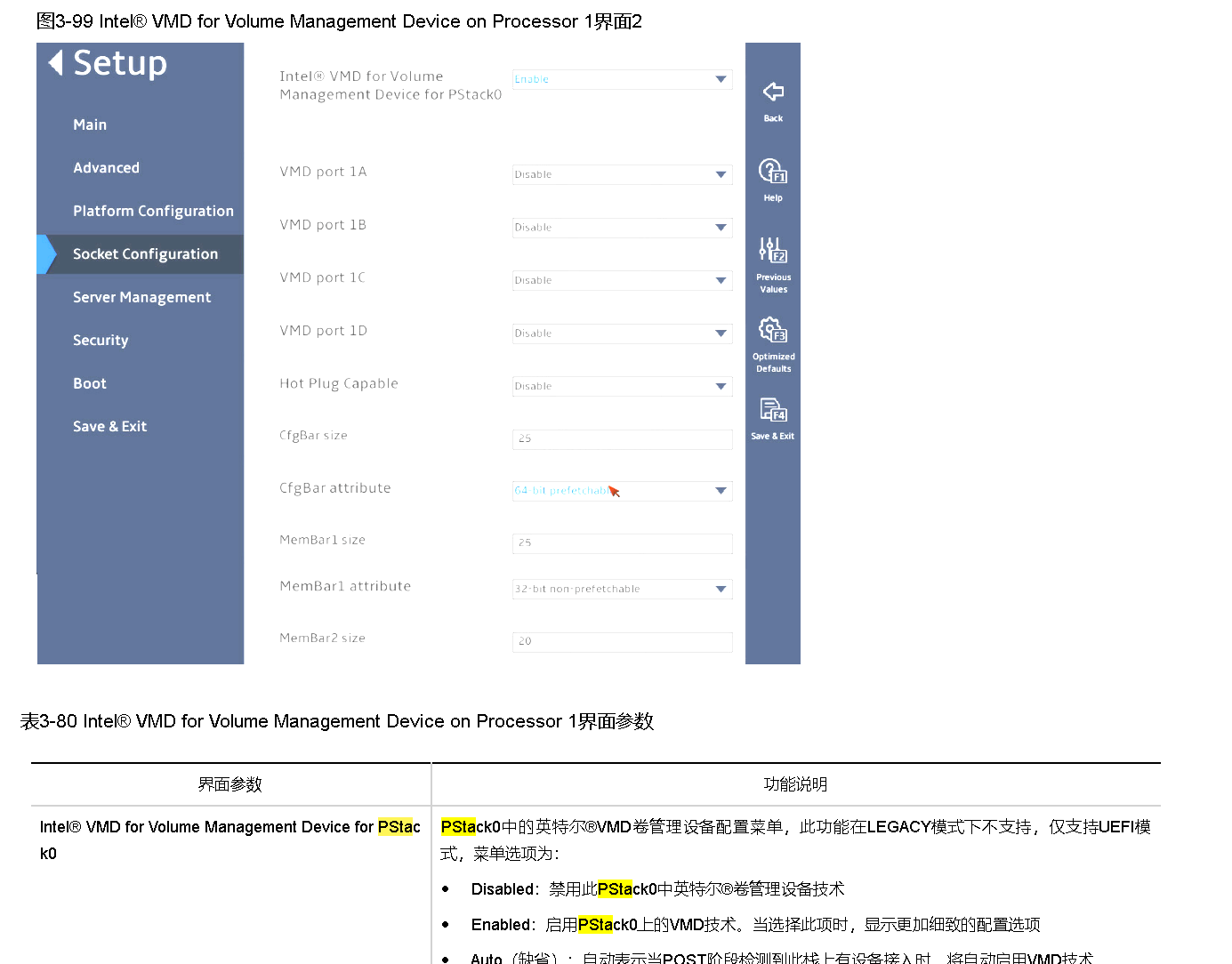Click the 表3-80 table caption
This screenshot has height=964, width=1232.
pos(337,721)
